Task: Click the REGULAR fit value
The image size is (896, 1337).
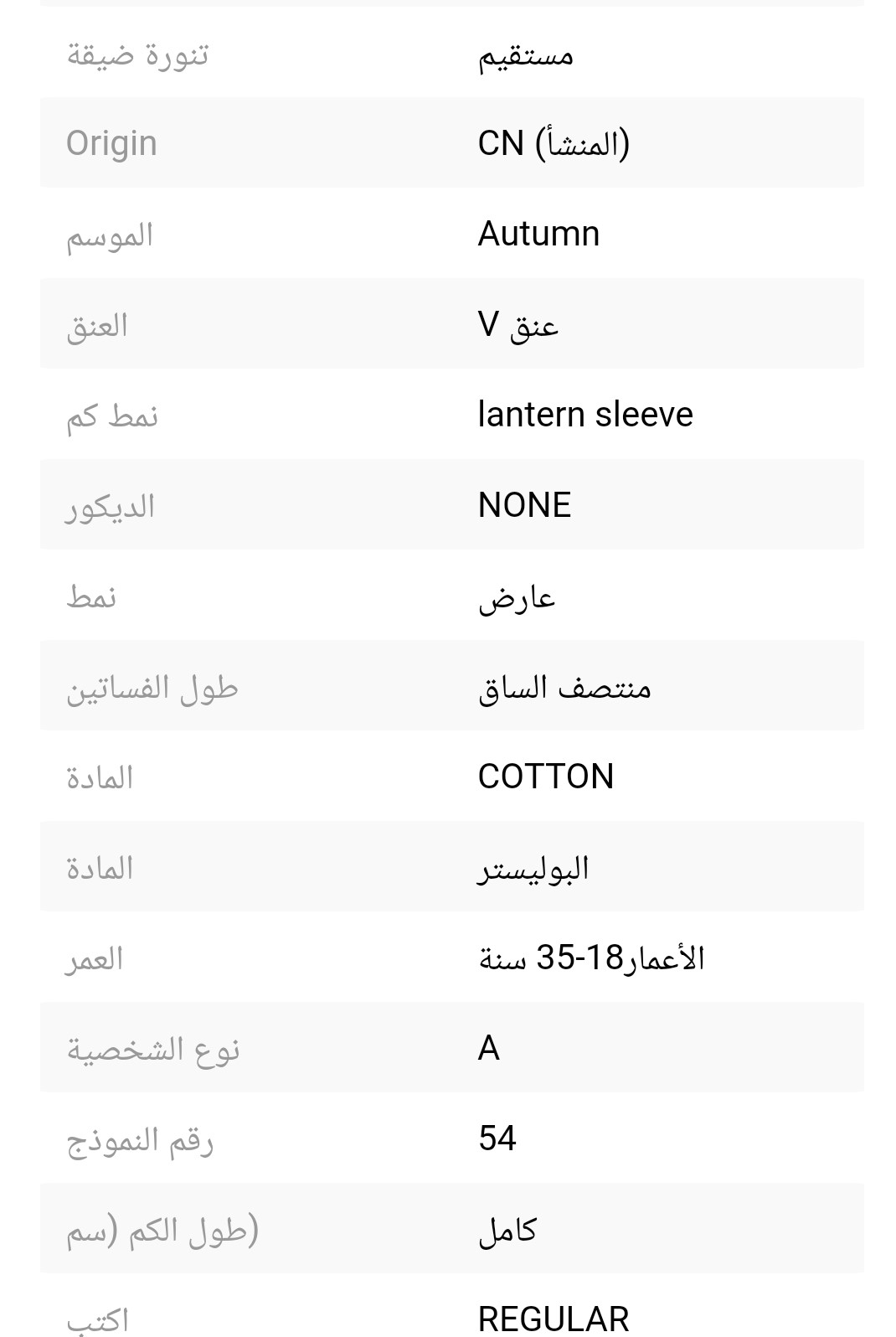Action: click(x=553, y=1319)
